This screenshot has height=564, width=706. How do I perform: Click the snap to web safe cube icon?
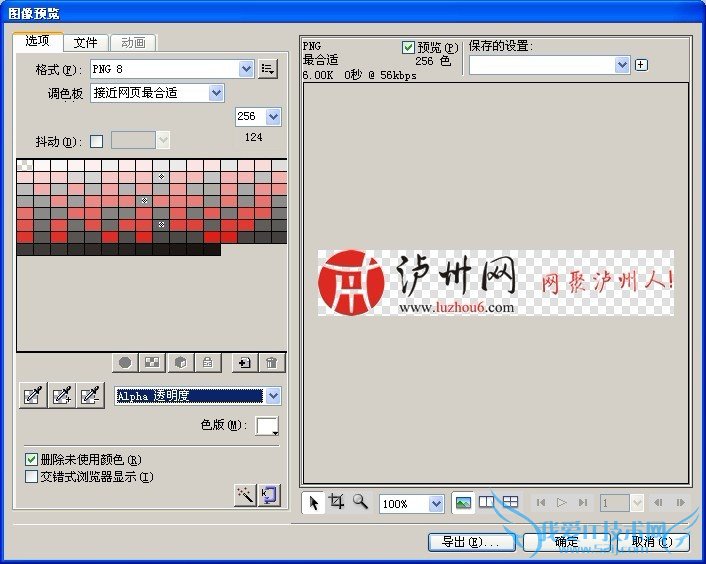[x=180, y=363]
